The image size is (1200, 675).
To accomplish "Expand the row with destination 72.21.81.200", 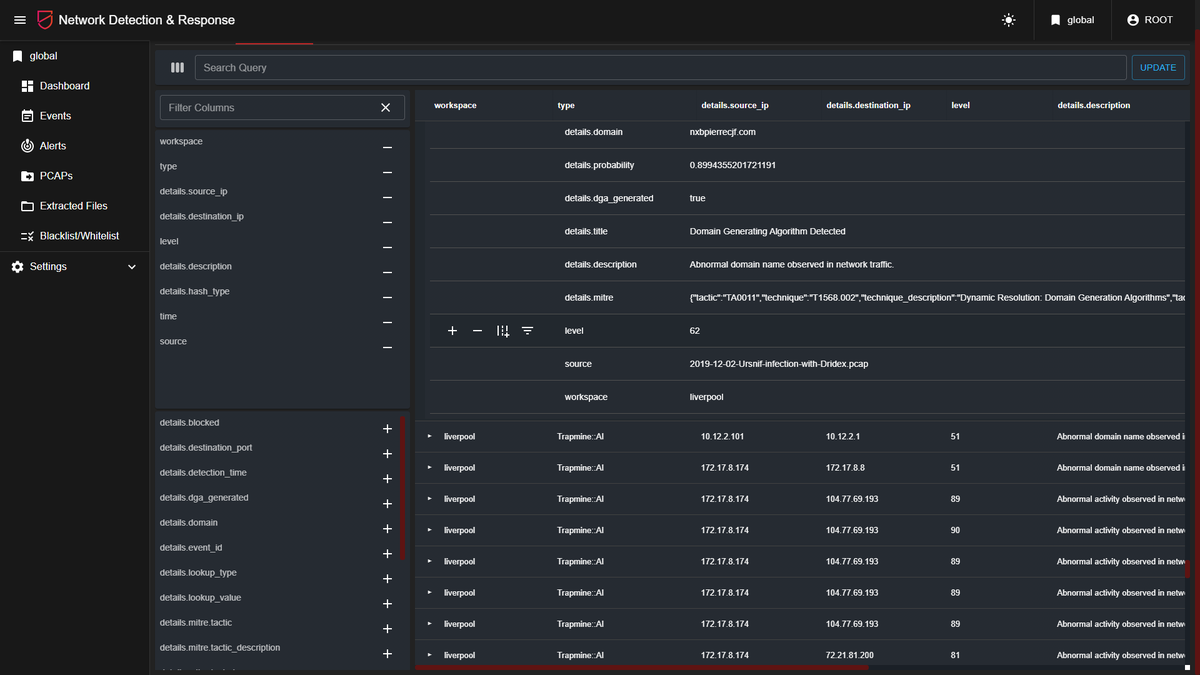I will tap(430, 655).
